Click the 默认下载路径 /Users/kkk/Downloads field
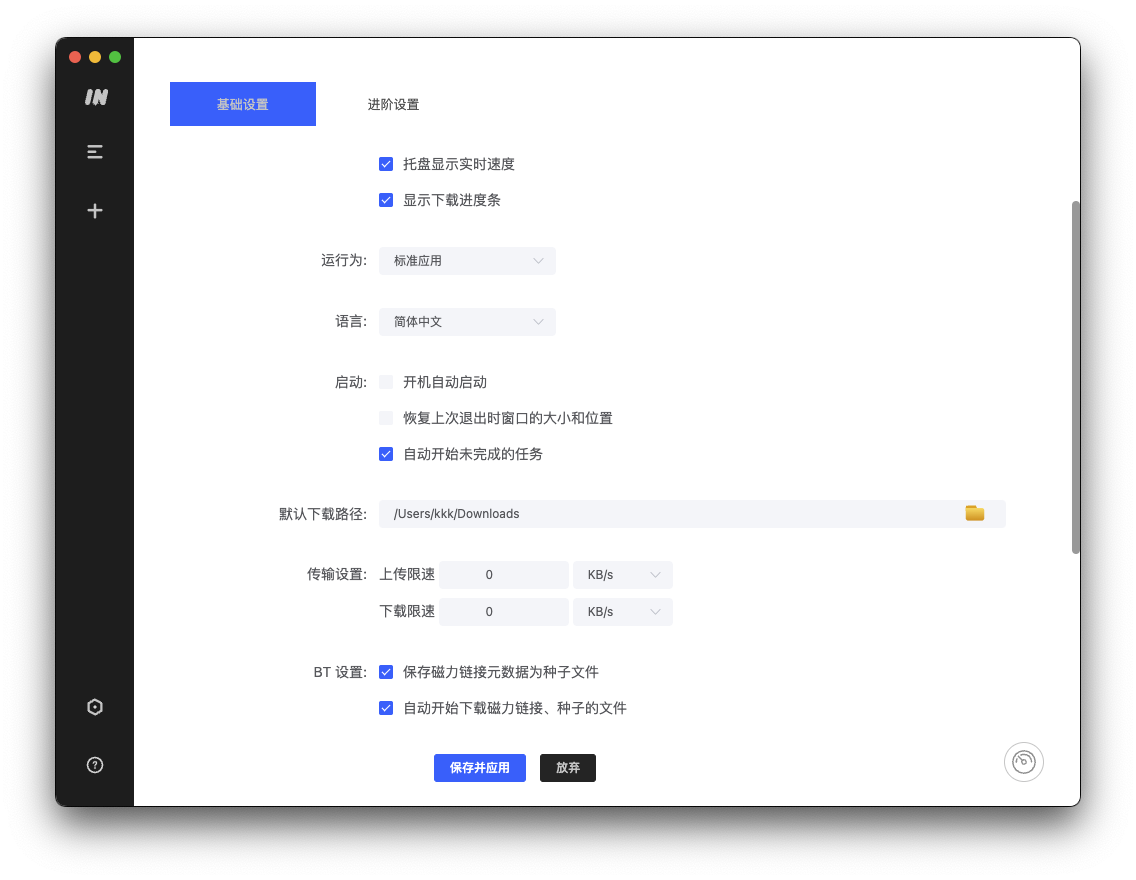This screenshot has width=1136, height=880. tap(692, 514)
